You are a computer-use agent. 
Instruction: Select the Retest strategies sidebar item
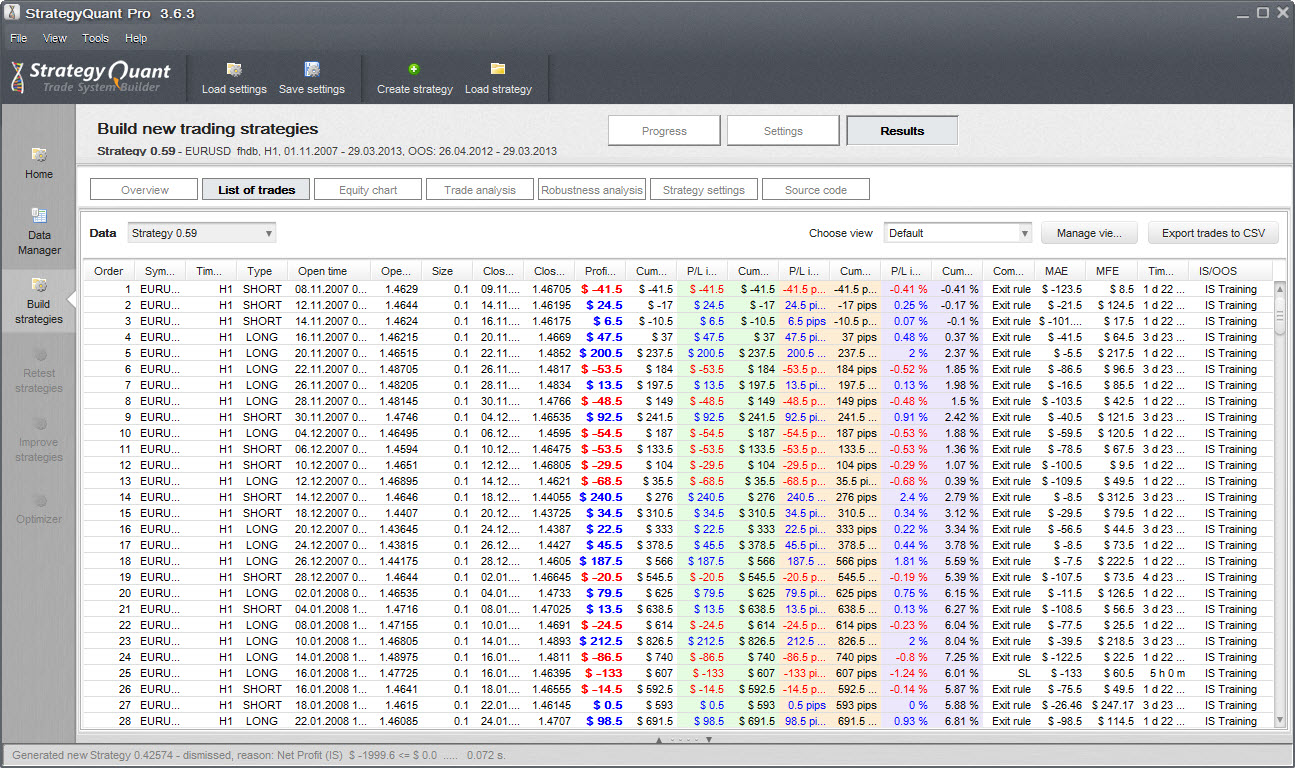click(39, 370)
